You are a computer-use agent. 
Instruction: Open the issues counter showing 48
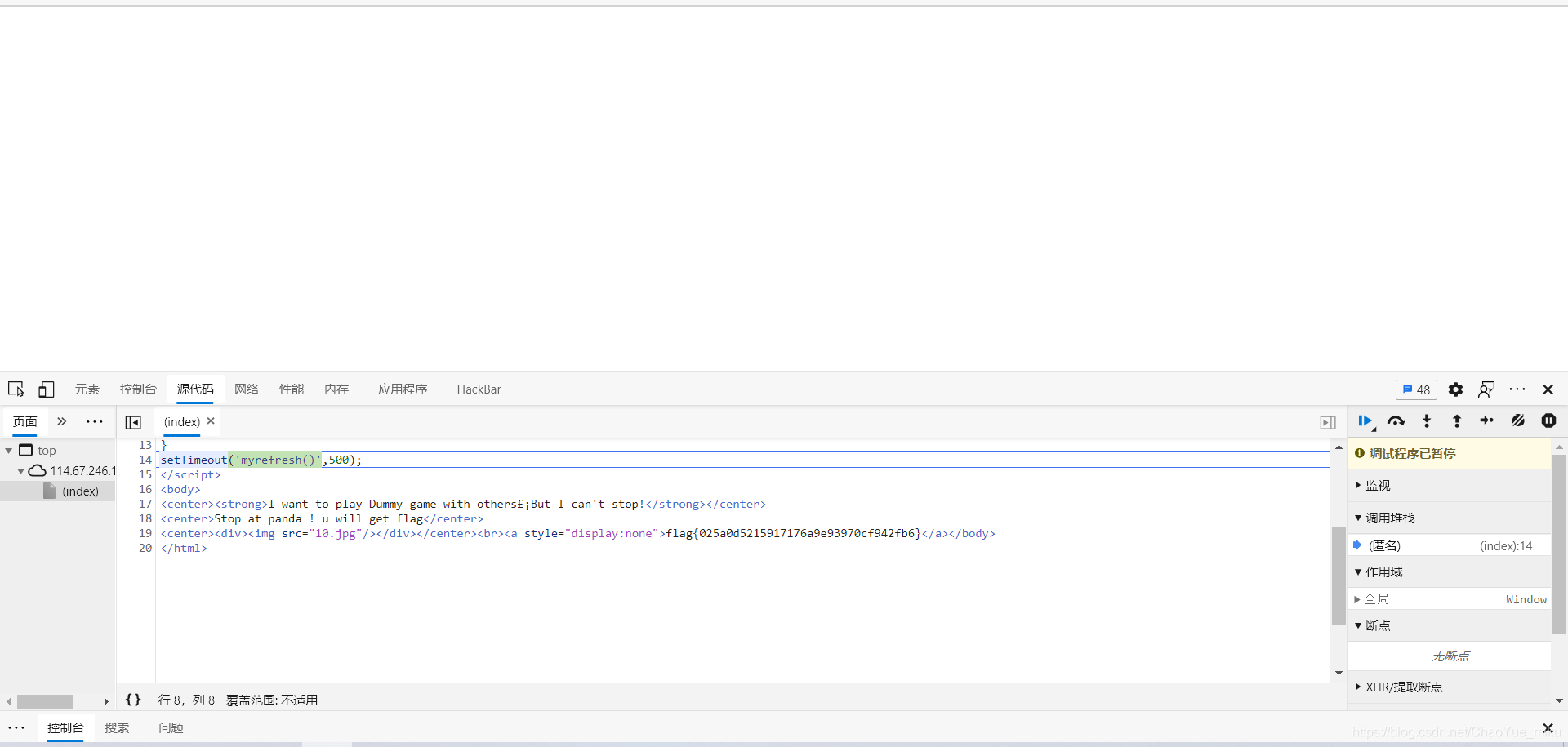tap(1416, 389)
